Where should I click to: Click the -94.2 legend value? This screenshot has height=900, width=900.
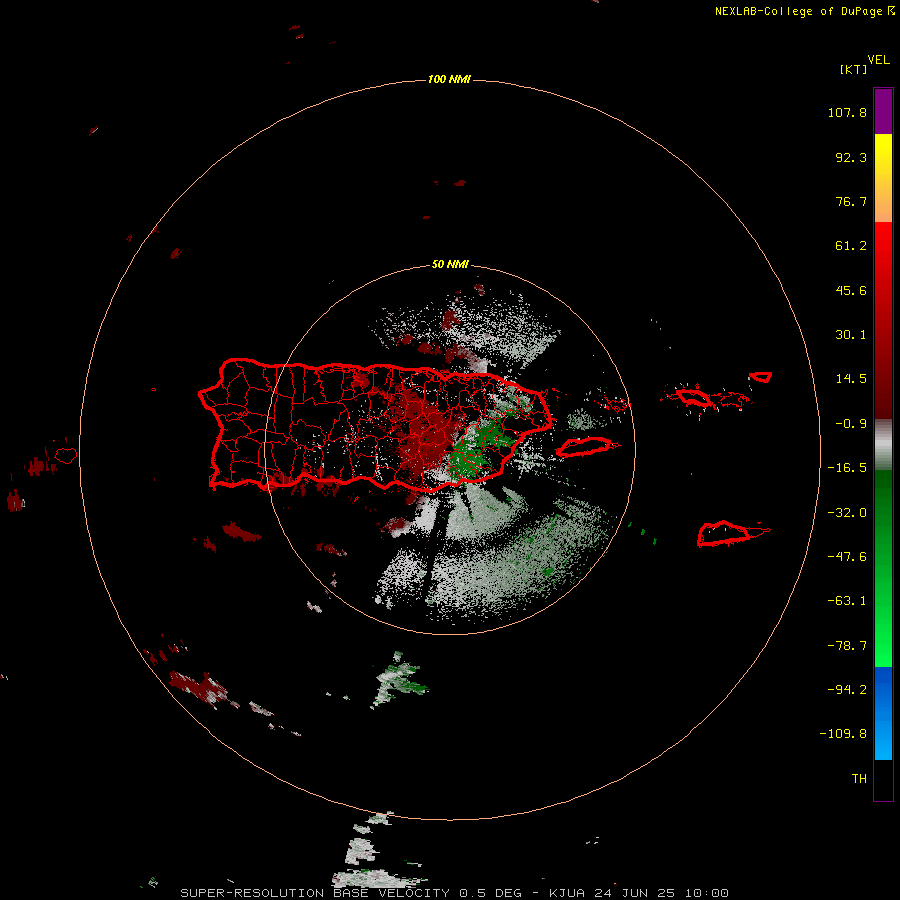(847, 690)
